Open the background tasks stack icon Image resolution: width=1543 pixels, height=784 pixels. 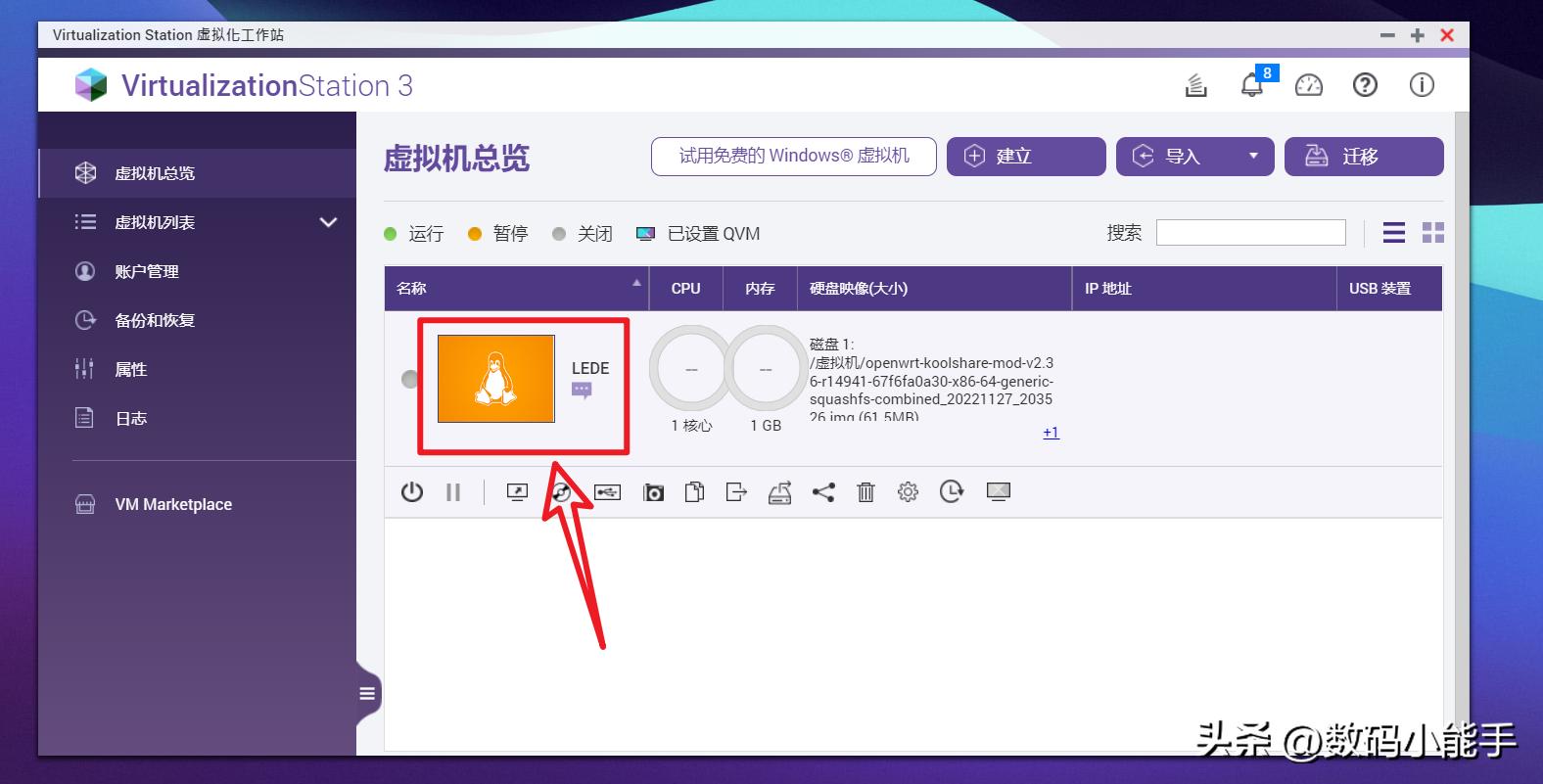tap(1195, 85)
